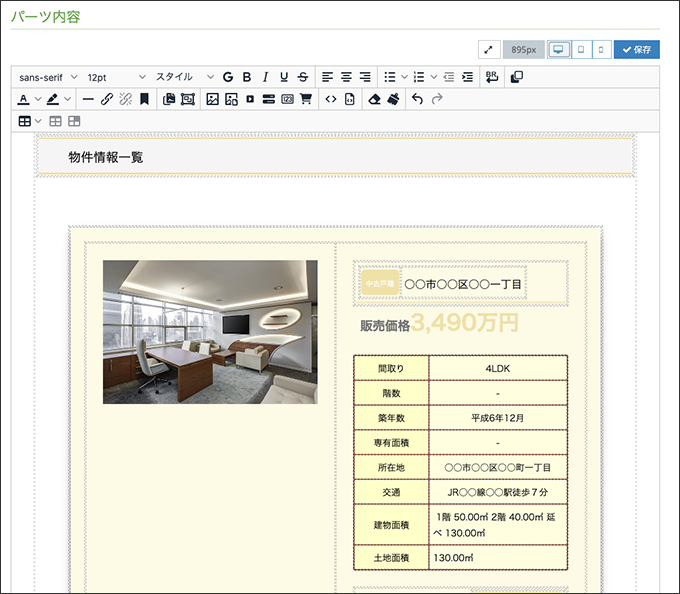
Task: Toggle italic formatting
Action: pyautogui.click(x=265, y=77)
